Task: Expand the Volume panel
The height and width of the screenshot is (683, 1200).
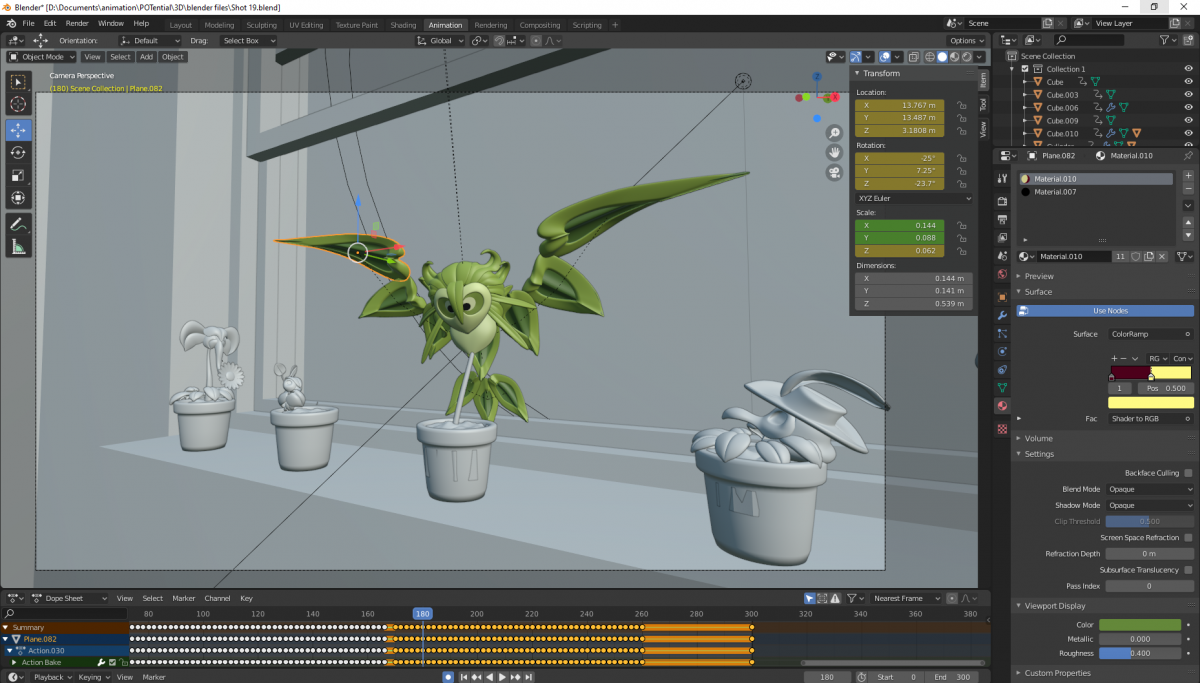Action: point(1038,438)
